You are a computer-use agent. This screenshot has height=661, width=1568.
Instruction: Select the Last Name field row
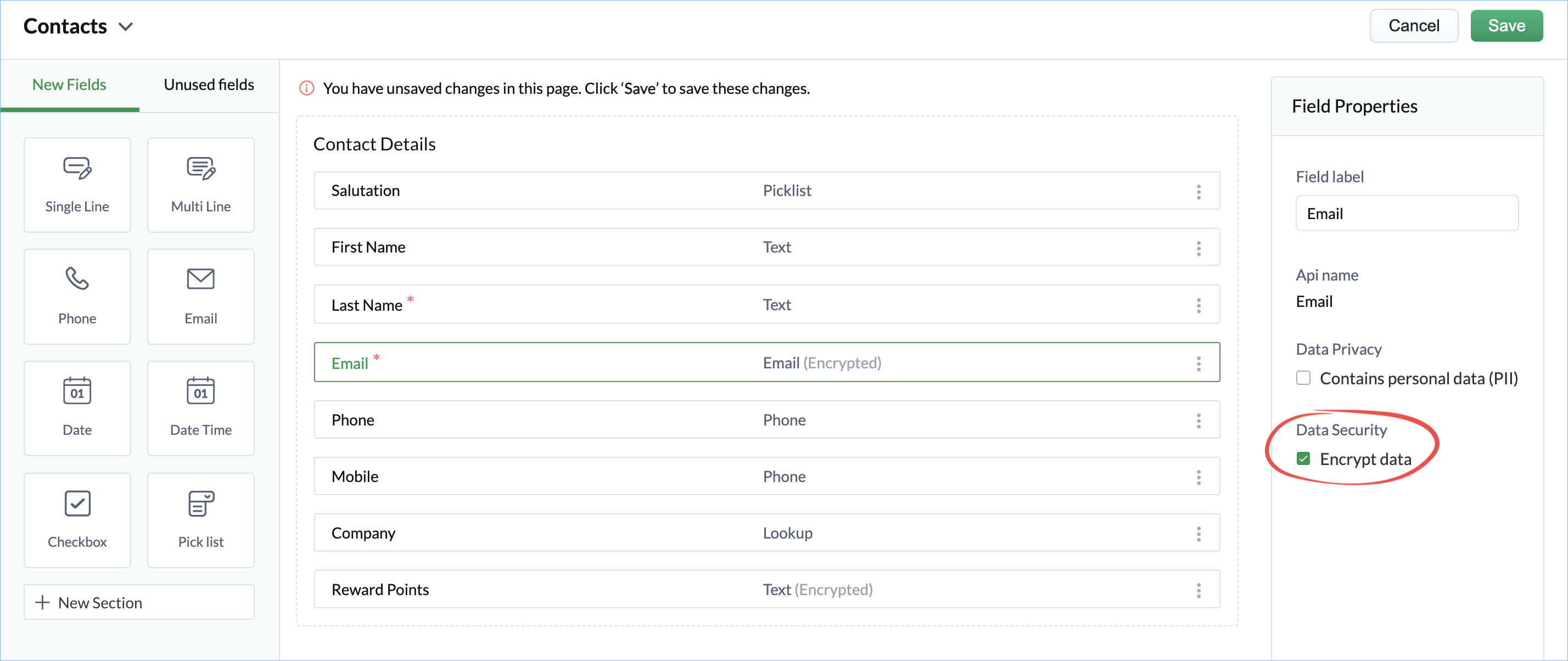coord(767,304)
